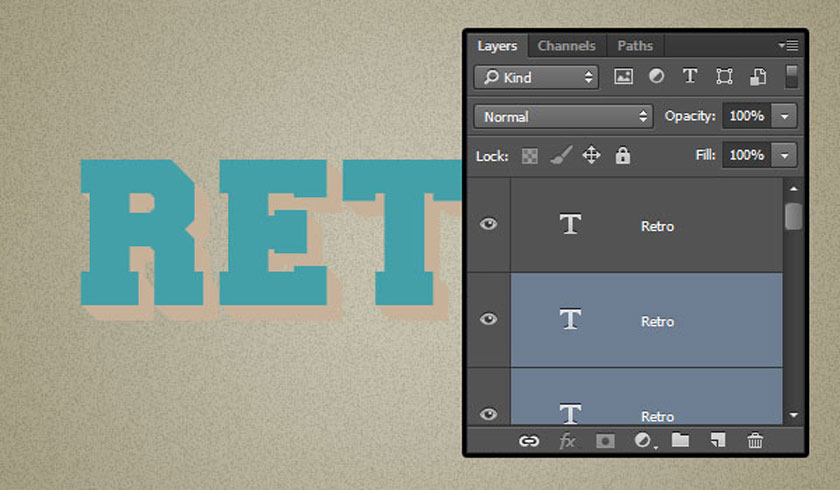
Task: Create a new layer icon
Action: (x=718, y=440)
